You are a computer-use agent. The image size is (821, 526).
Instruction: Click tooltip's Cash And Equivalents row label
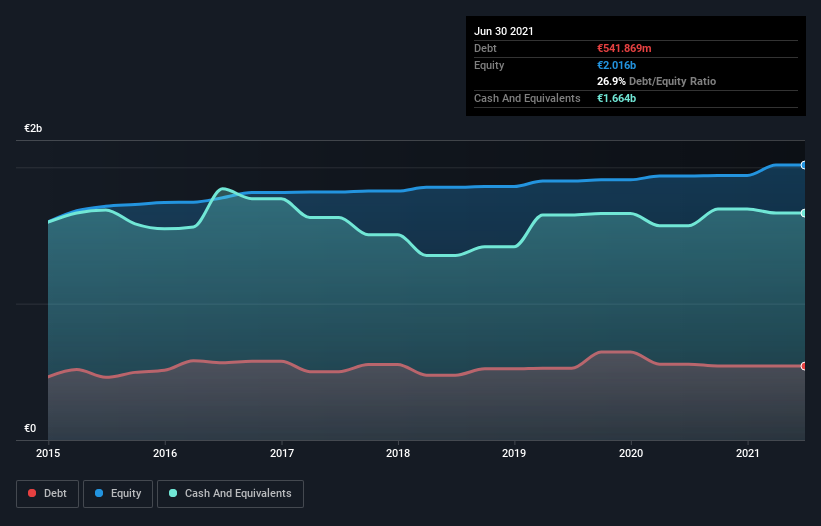click(527, 98)
